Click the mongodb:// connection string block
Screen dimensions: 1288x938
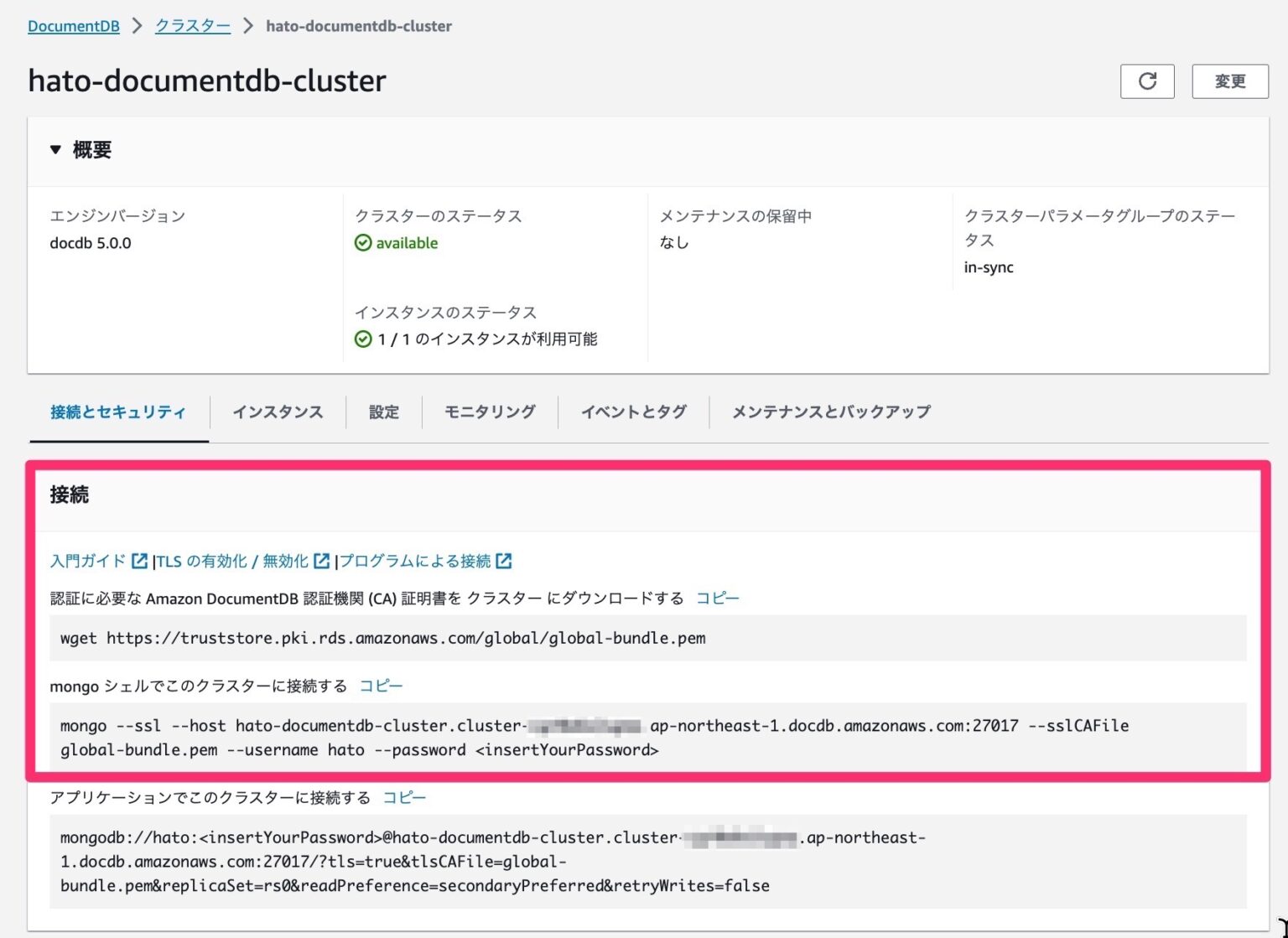pos(648,862)
